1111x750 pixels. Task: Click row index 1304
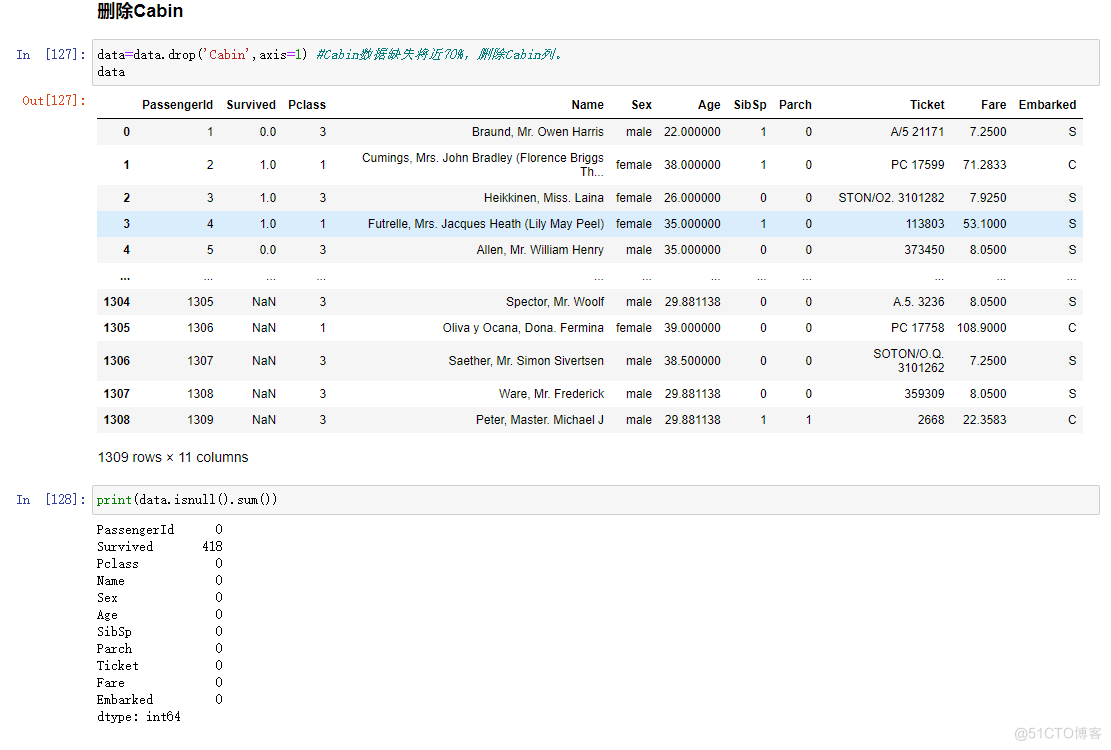pyautogui.click(x=117, y=302)
